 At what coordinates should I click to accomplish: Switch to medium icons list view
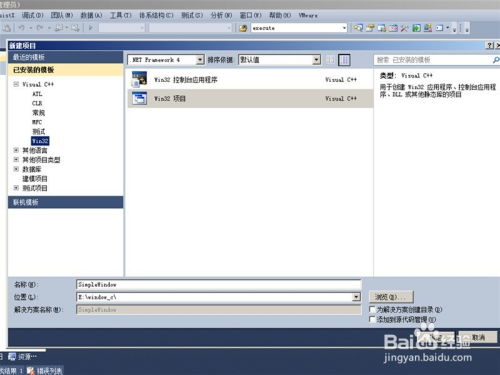pyautogui.click(x=344, y=60)
